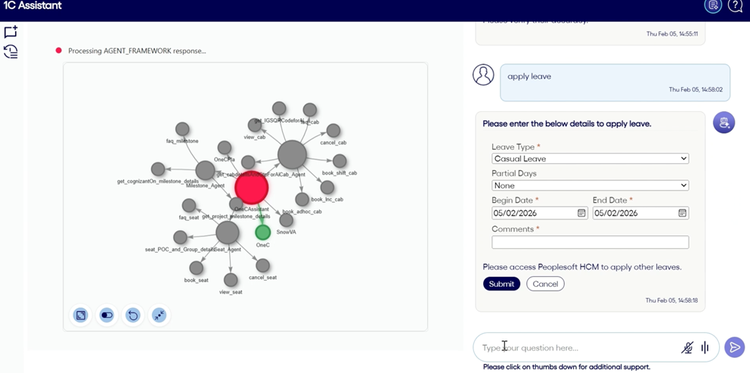Cancel the leave form

[x=545, y=284]
